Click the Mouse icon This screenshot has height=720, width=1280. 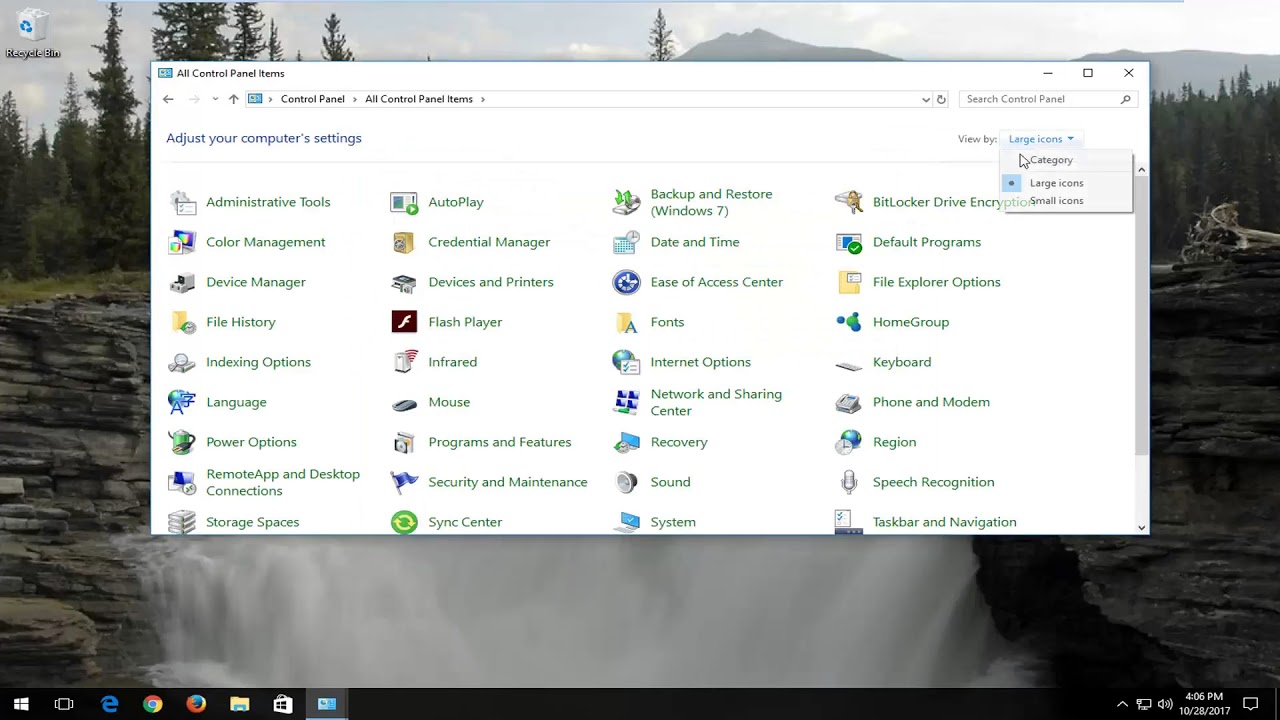click(404, 404)
